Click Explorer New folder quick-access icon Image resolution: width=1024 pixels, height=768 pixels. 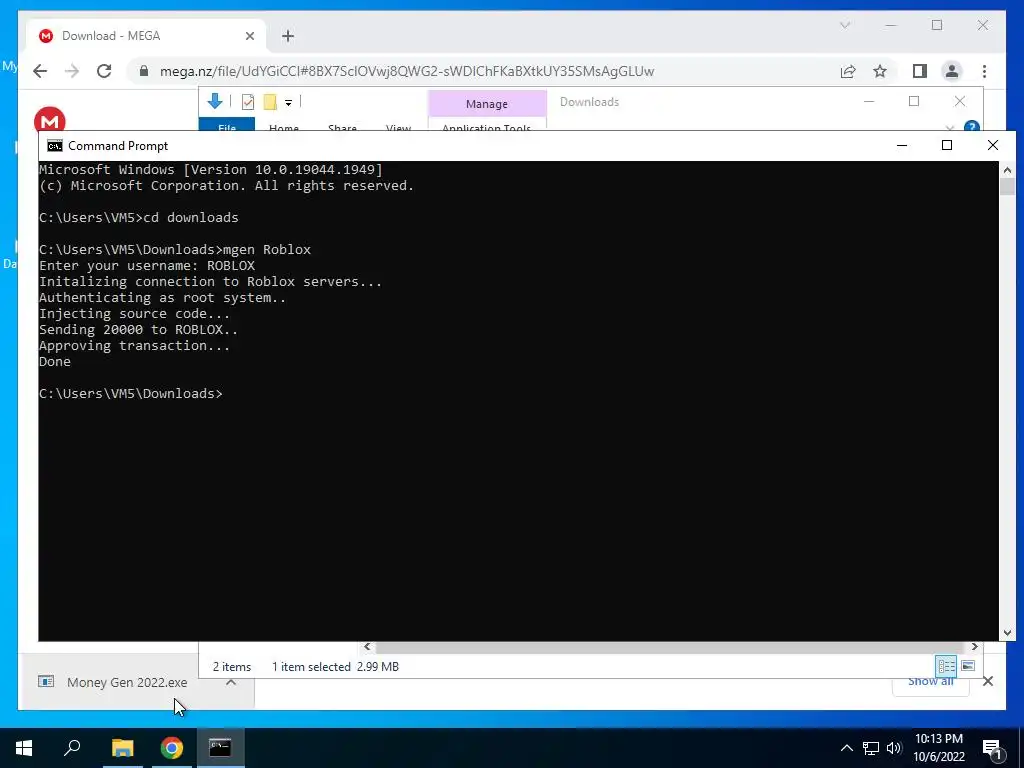pos(270,102)
